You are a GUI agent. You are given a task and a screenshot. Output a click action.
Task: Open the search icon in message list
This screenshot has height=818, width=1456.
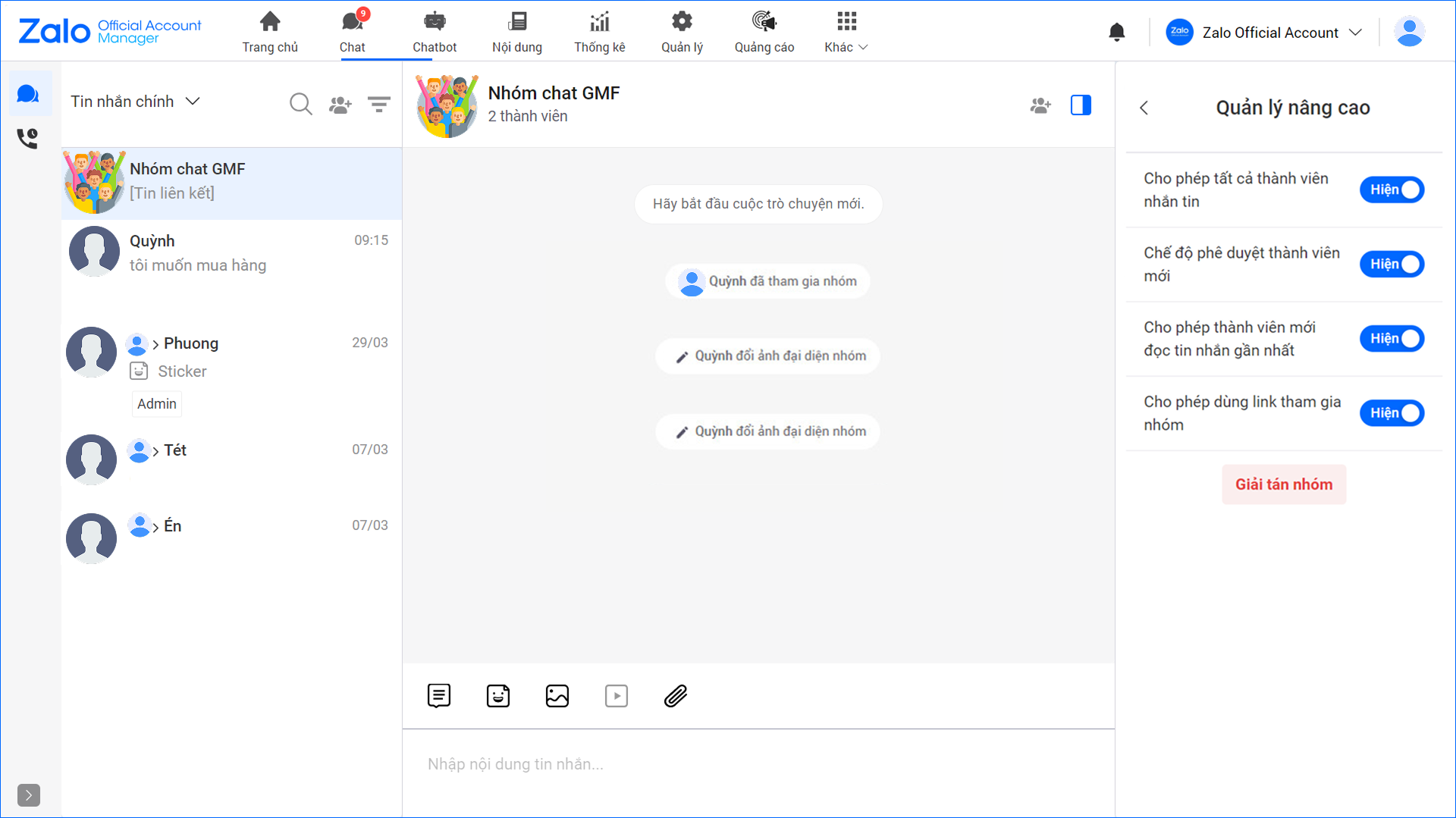click(x=300, y=104)
